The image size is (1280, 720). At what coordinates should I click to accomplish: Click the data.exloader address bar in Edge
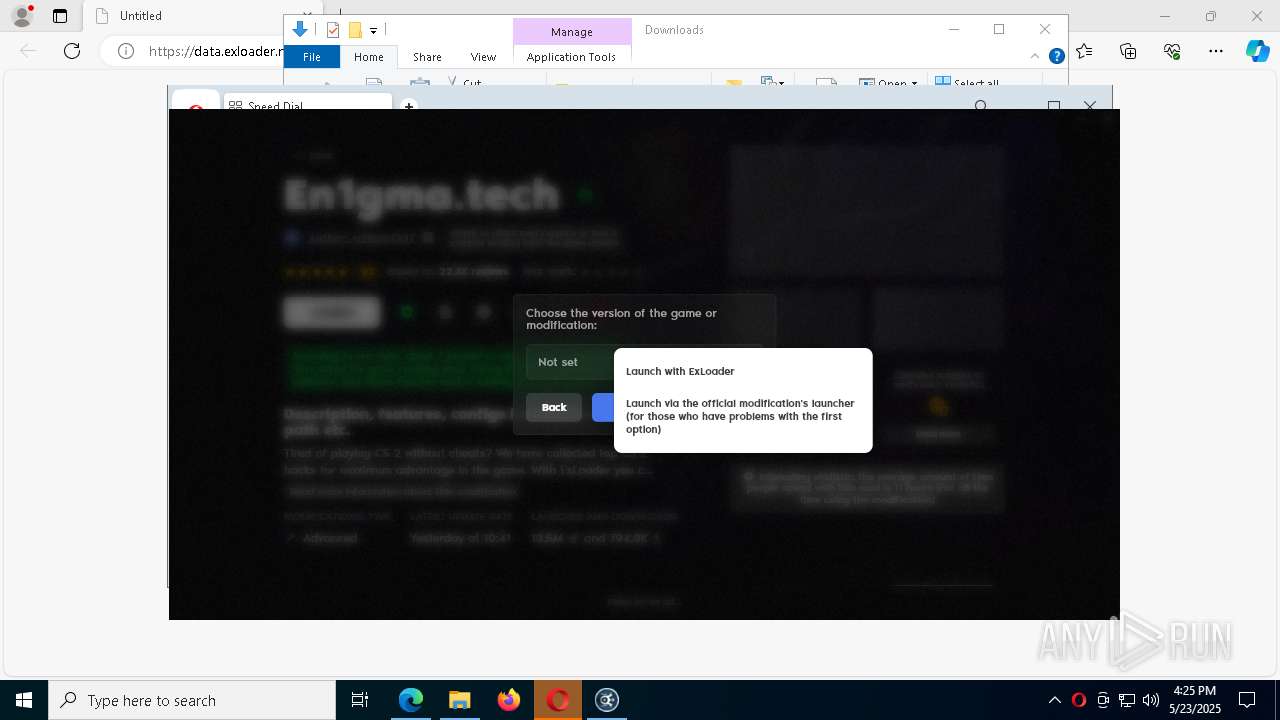(215, 51)
